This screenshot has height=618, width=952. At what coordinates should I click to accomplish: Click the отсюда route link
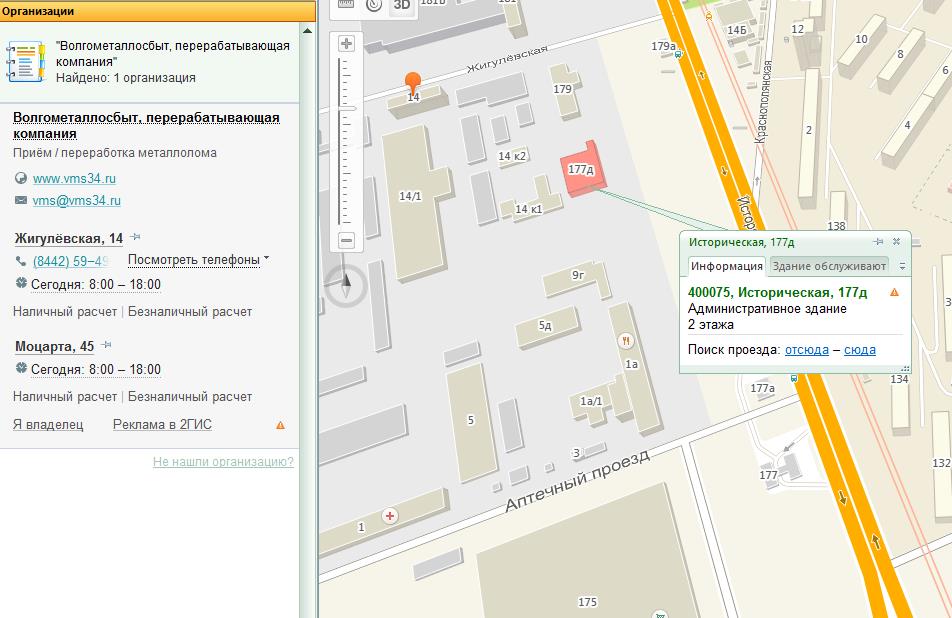tap(806, 349)
